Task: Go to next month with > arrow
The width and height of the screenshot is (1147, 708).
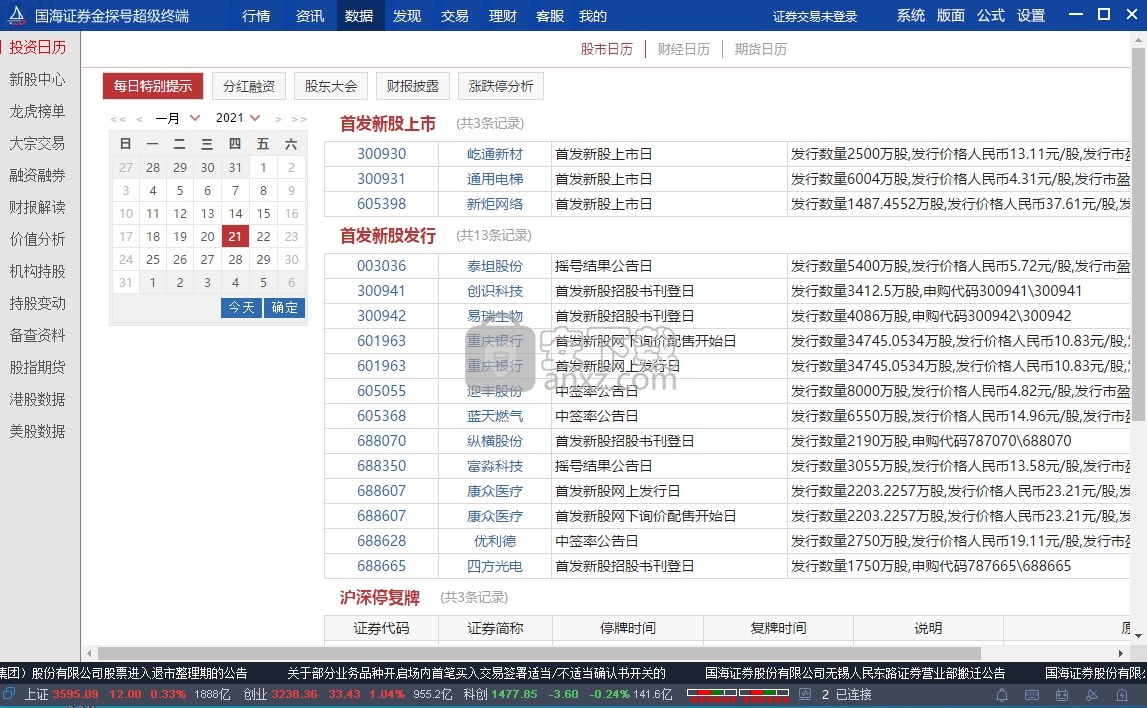Action: (278, 118)
